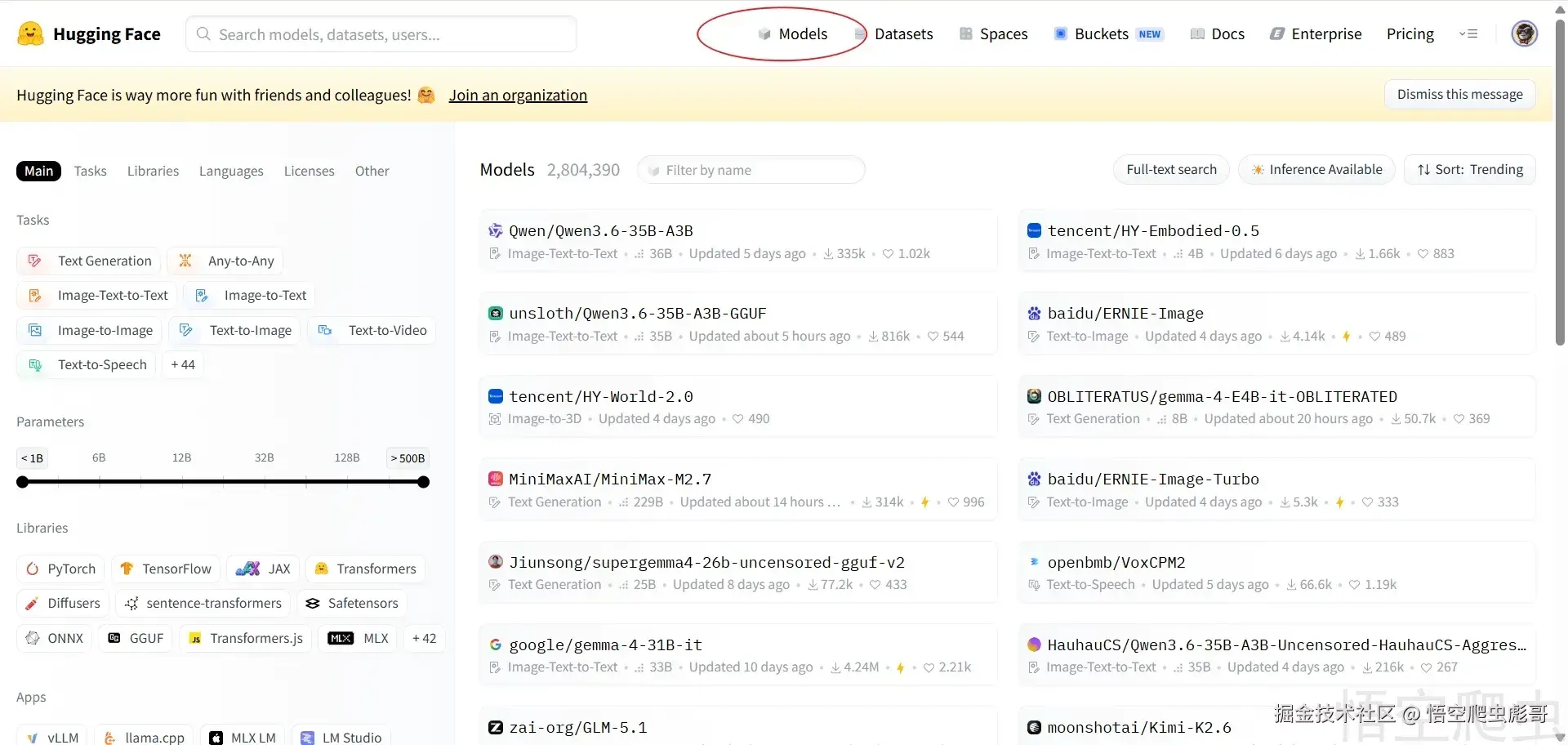
Task: Toggle the Diffusers library filter
Action: (63, 603)
